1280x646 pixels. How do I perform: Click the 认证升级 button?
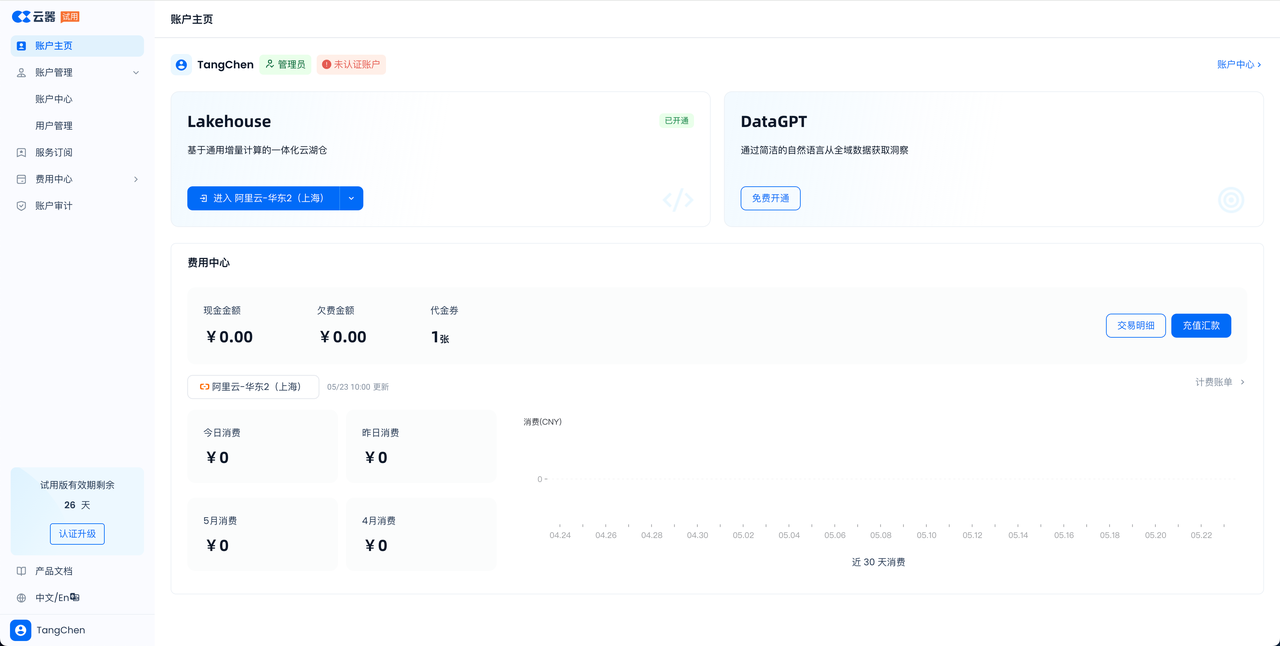tap(77, 534)
